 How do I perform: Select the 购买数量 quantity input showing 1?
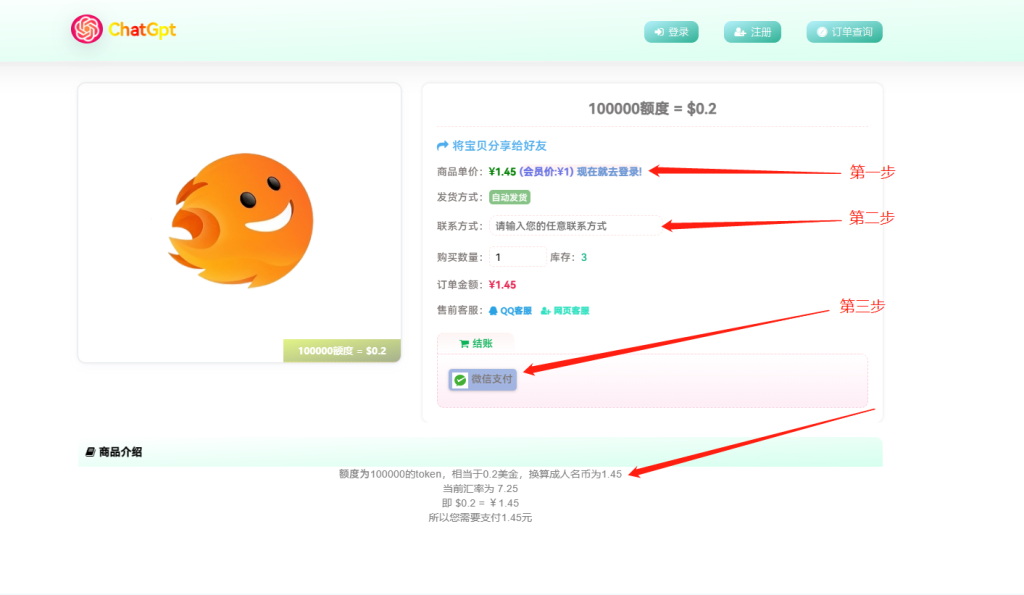pos(516,255)
